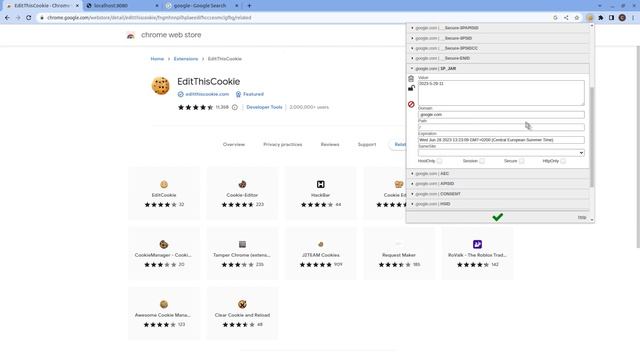Click the Google icon in address bar
Screen dimensions: 640x360
tap(555, 18)
